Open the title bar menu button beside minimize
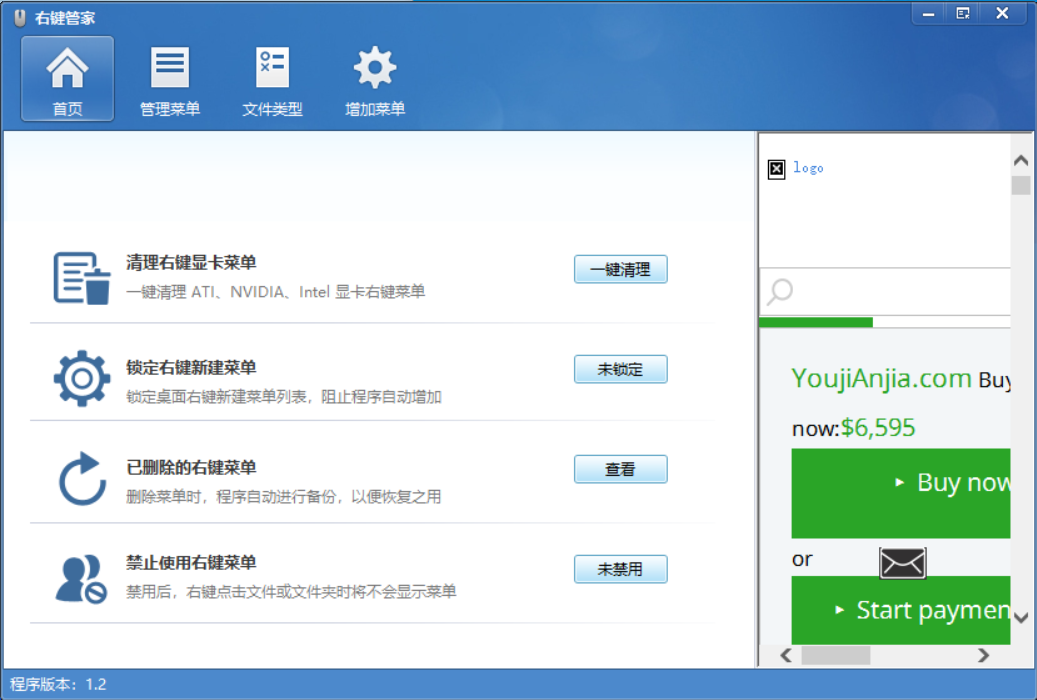1037x700 pixels. (x=962, y=13)
